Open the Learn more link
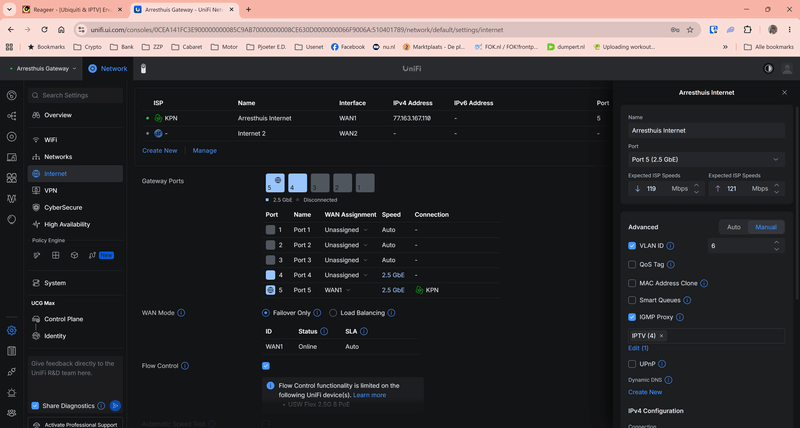The height and width of the screenshot is (428, 800). tap(369, 395)
